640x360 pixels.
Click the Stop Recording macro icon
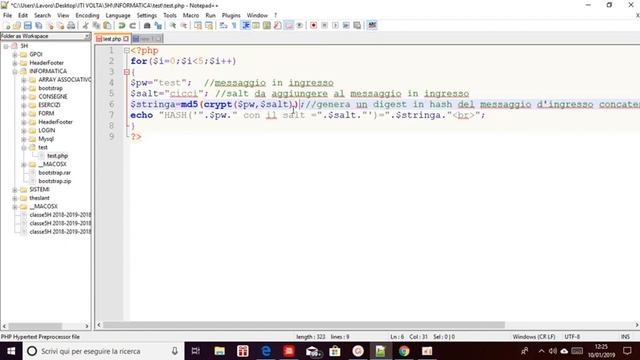[x=324, y=26]
